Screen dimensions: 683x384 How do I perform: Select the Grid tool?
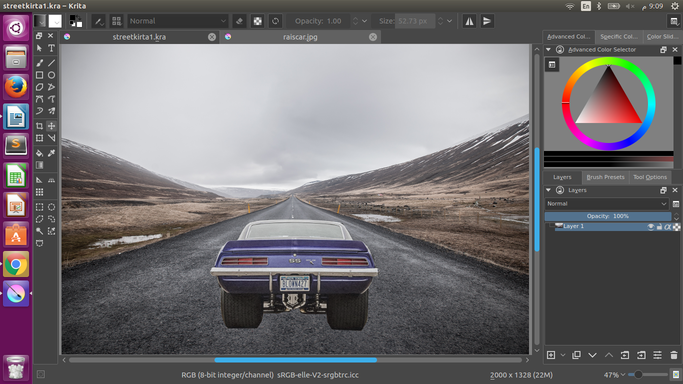pos(39,192)
